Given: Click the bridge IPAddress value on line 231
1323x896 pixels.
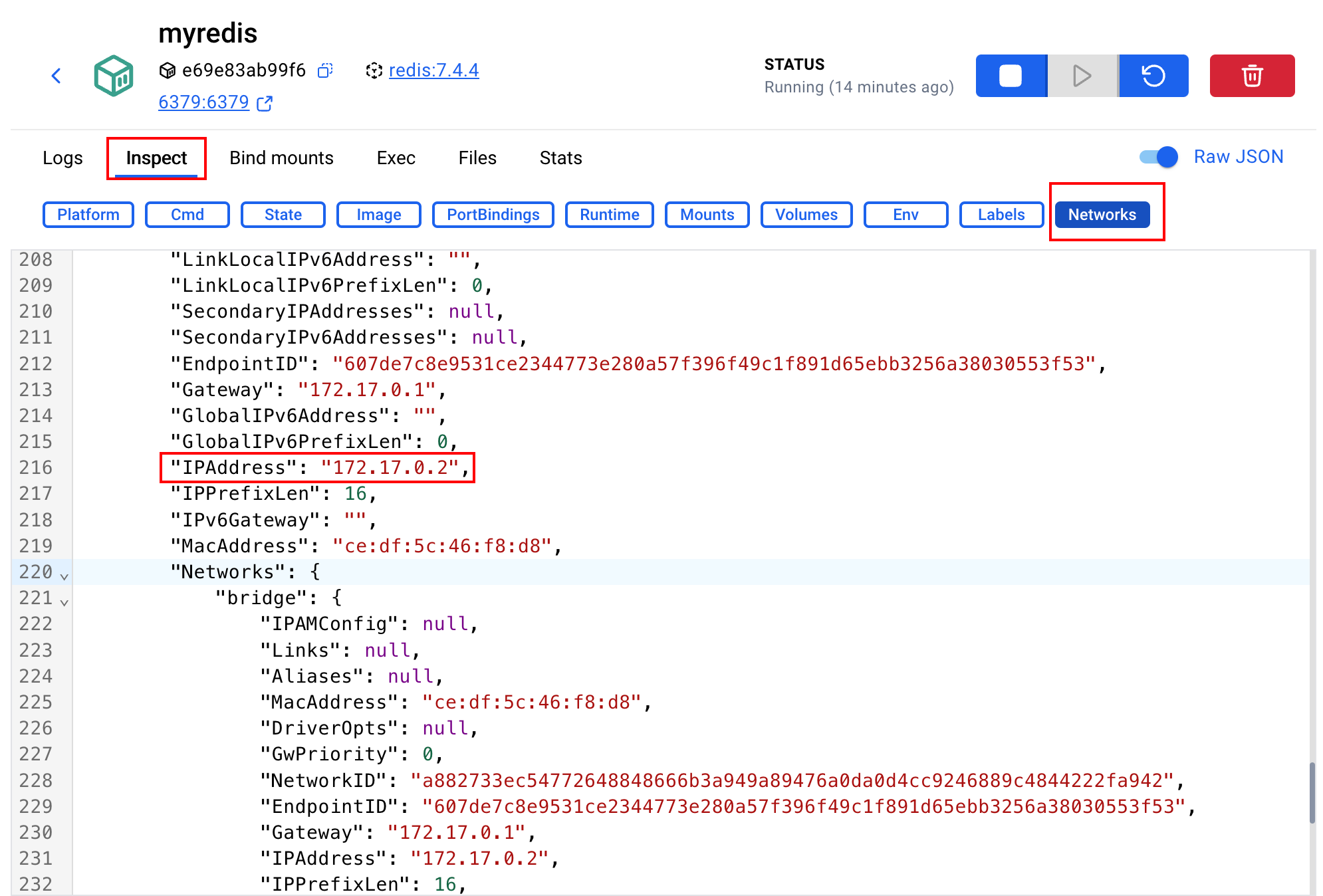Looking at the screenshot, I should pyautogui.click(x=479, y=859).
